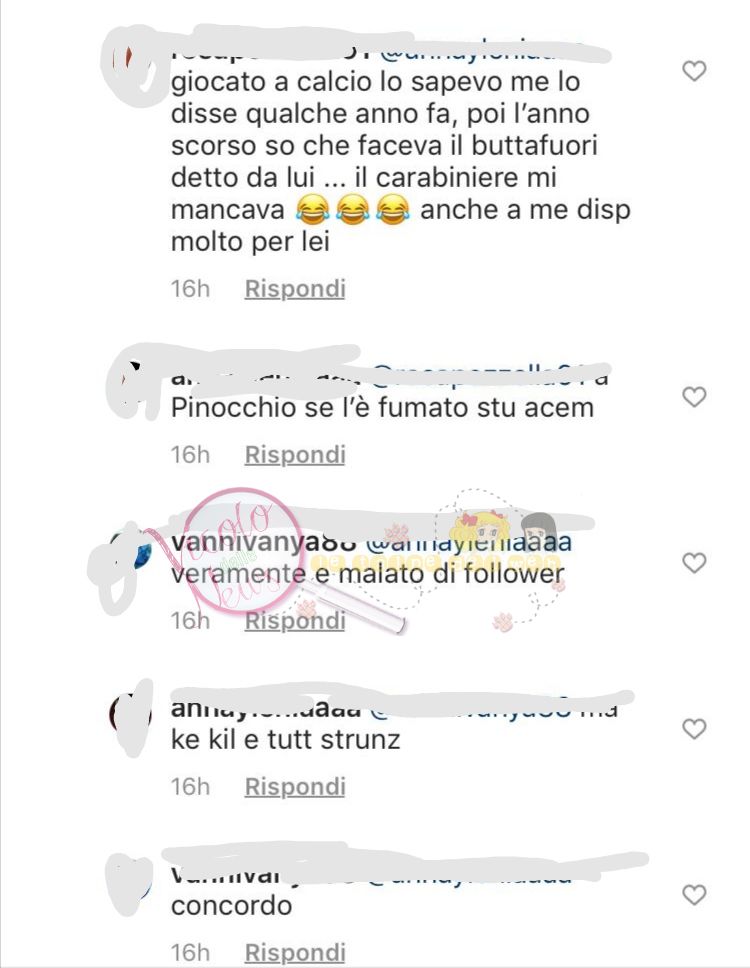The height and width of the screenshot is (968, 750).
Task: Like the "giocato a calcio" comment
Action: tap(694, 71)
